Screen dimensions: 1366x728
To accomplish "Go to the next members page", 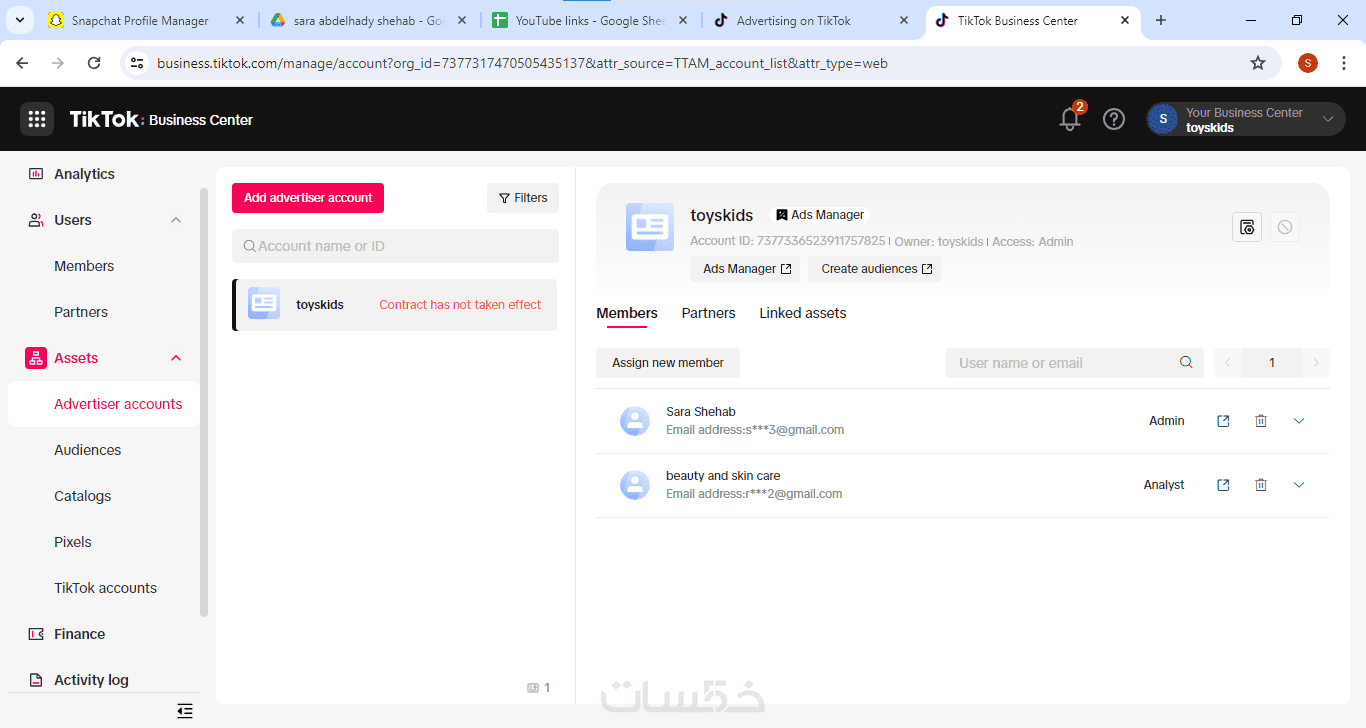I will (x=1316, y=363).
